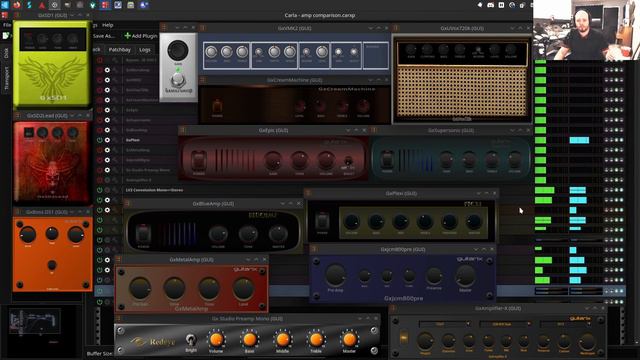Enable the GxPlexi plugin in rack list
The height and width of the screenshot is (360, 640).
pyautogui.click(x=100, y=140)
